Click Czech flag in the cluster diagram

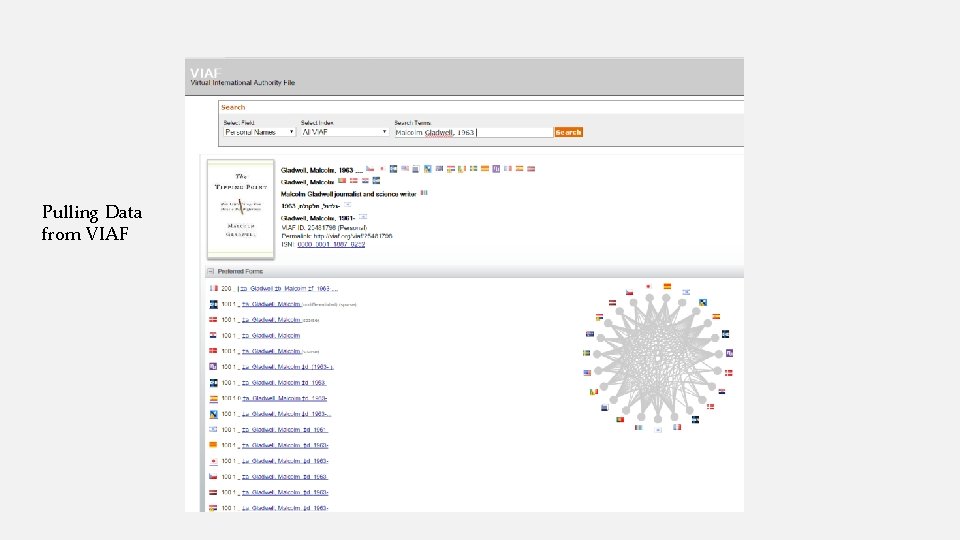629,293
